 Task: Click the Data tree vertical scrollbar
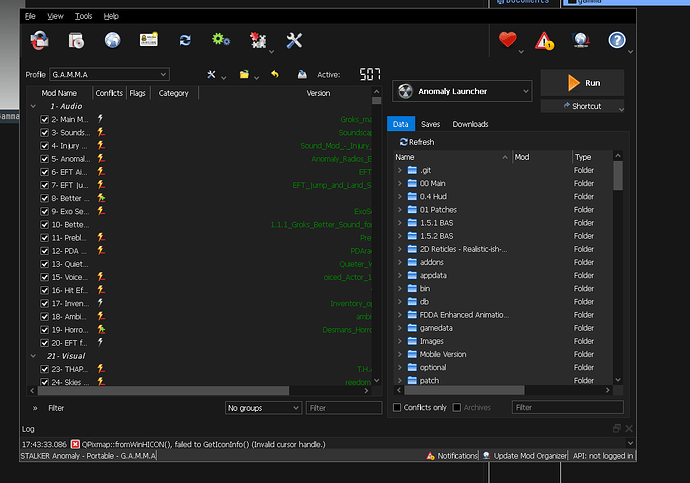618,175
